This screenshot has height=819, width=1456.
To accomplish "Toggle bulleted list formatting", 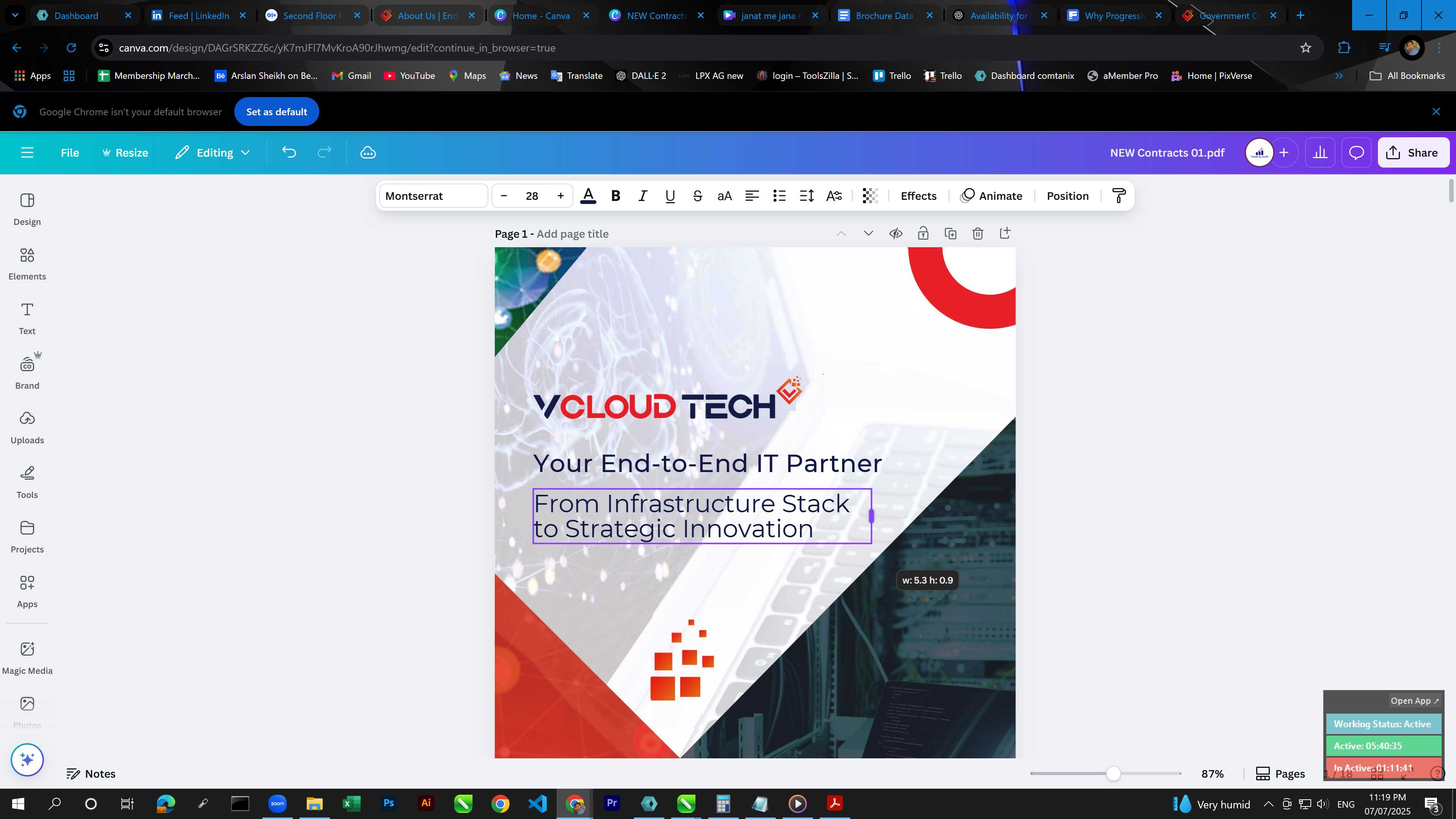I will coord(780,196).
